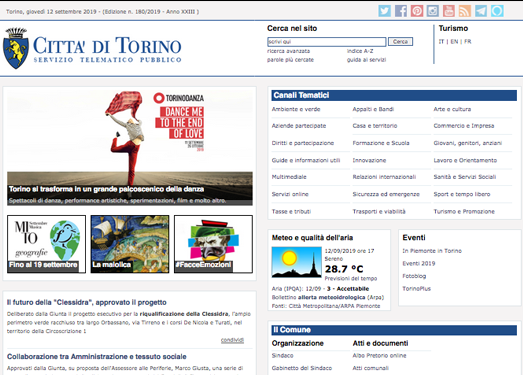Click in the 'scrivi qui' search field

point(327,42)
